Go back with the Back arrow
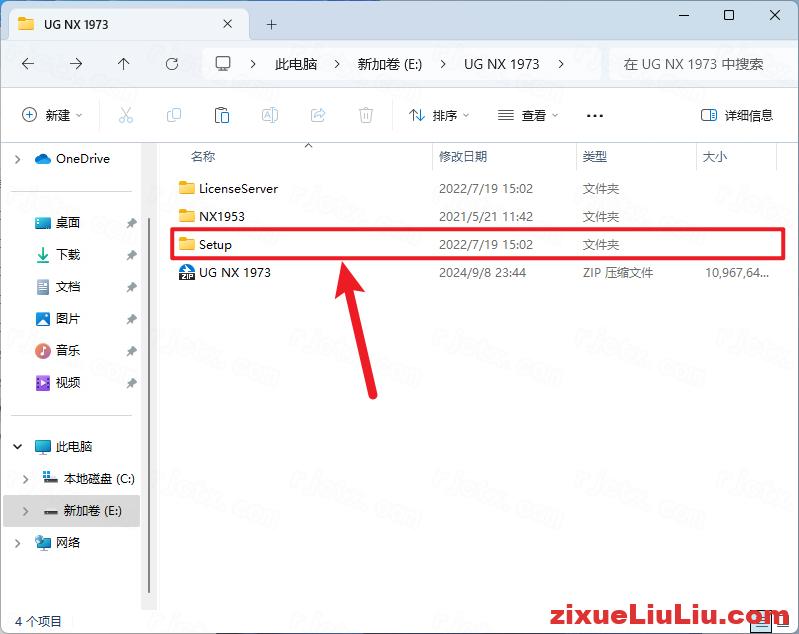 (28, 64)
